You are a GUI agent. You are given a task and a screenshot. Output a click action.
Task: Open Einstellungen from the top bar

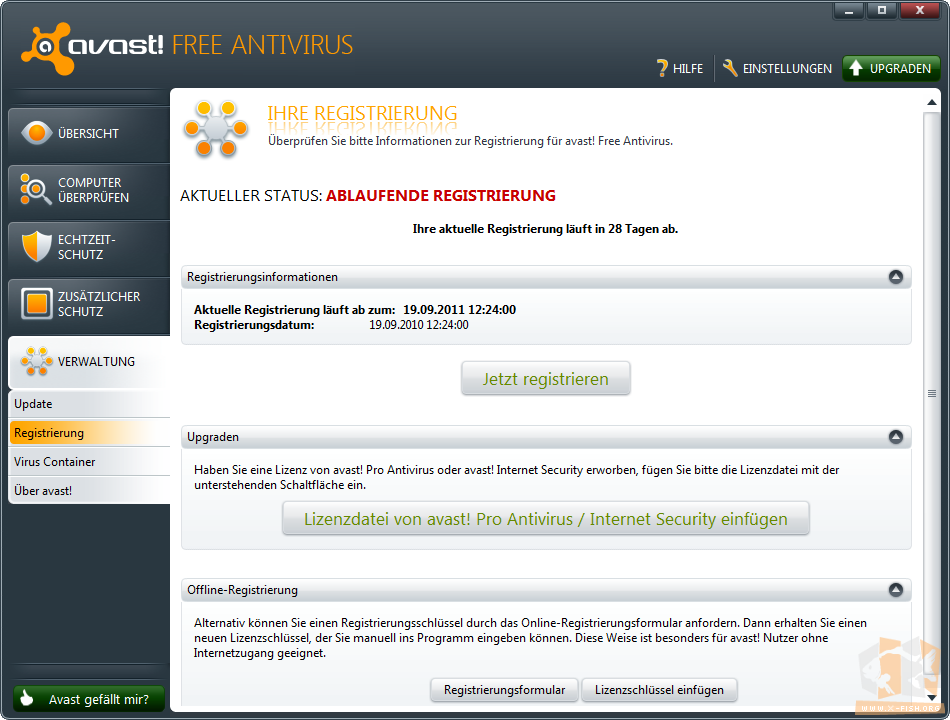(x=778, y=68)
